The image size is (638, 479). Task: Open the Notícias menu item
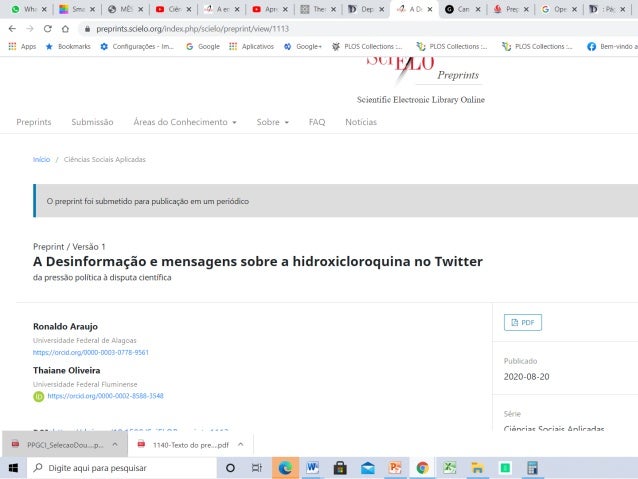(361, 122)
